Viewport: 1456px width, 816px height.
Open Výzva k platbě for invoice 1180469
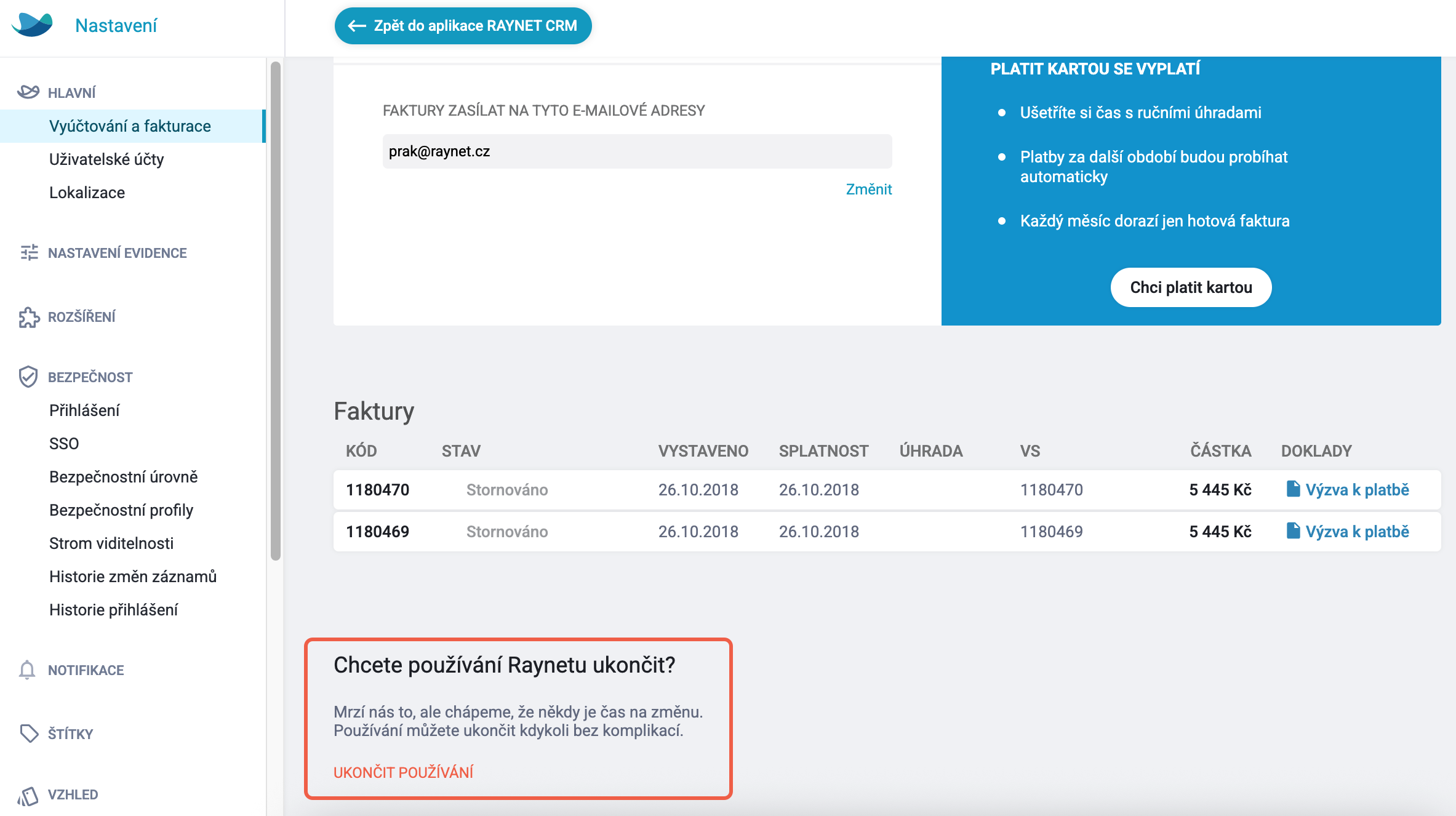pyautogui.click(x=1358, y=532)
